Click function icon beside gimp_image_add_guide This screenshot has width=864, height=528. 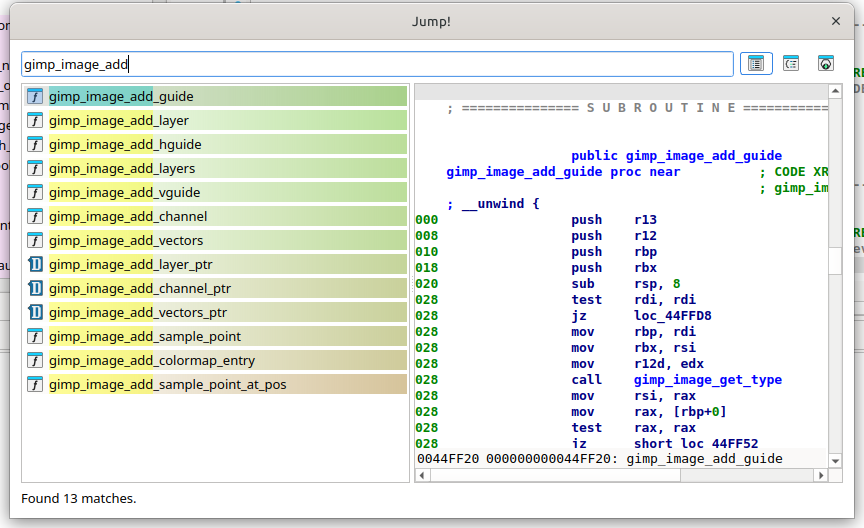pyautogui.click(x=35, y=96)
